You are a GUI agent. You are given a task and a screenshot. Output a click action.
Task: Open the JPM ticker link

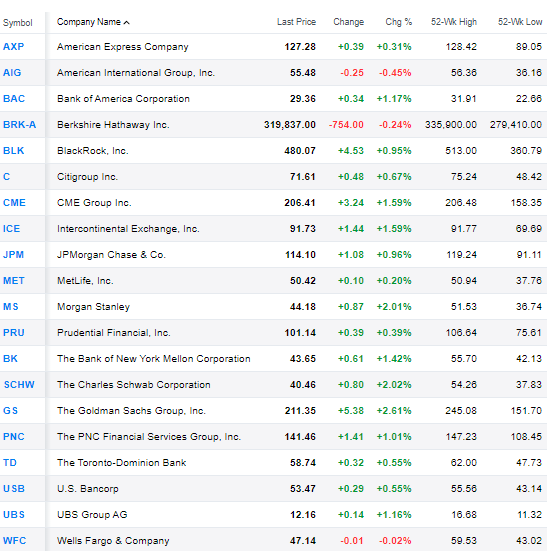[13, 254]
